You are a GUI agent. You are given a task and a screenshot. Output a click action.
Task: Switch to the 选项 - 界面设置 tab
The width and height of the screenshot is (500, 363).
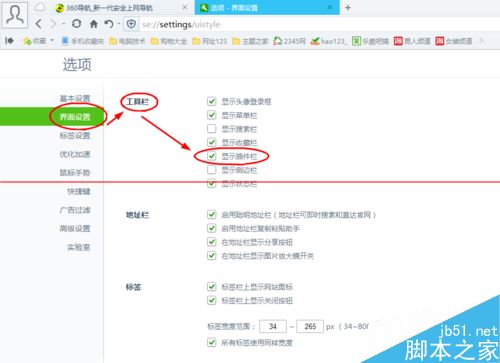(267, 8)
